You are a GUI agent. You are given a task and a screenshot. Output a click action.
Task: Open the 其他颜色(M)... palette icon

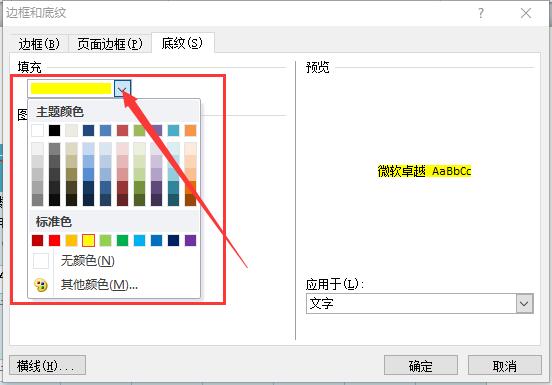(41, 285)
